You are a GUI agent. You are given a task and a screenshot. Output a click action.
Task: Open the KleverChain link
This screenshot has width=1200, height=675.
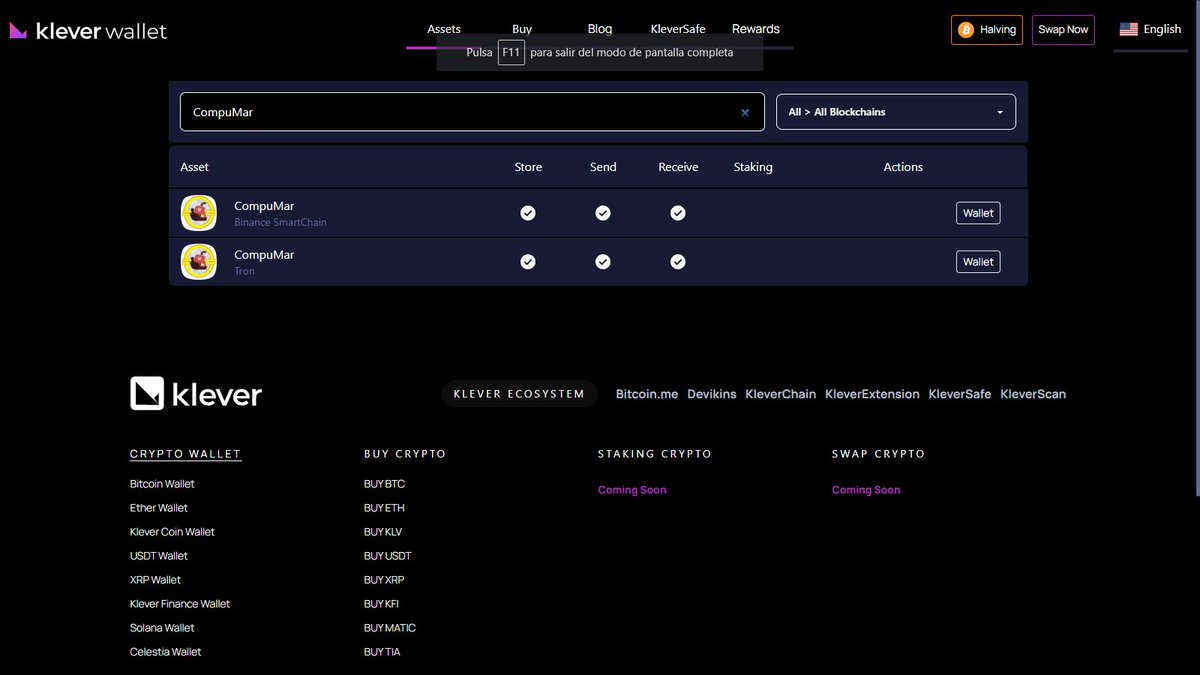coord(781,394)
